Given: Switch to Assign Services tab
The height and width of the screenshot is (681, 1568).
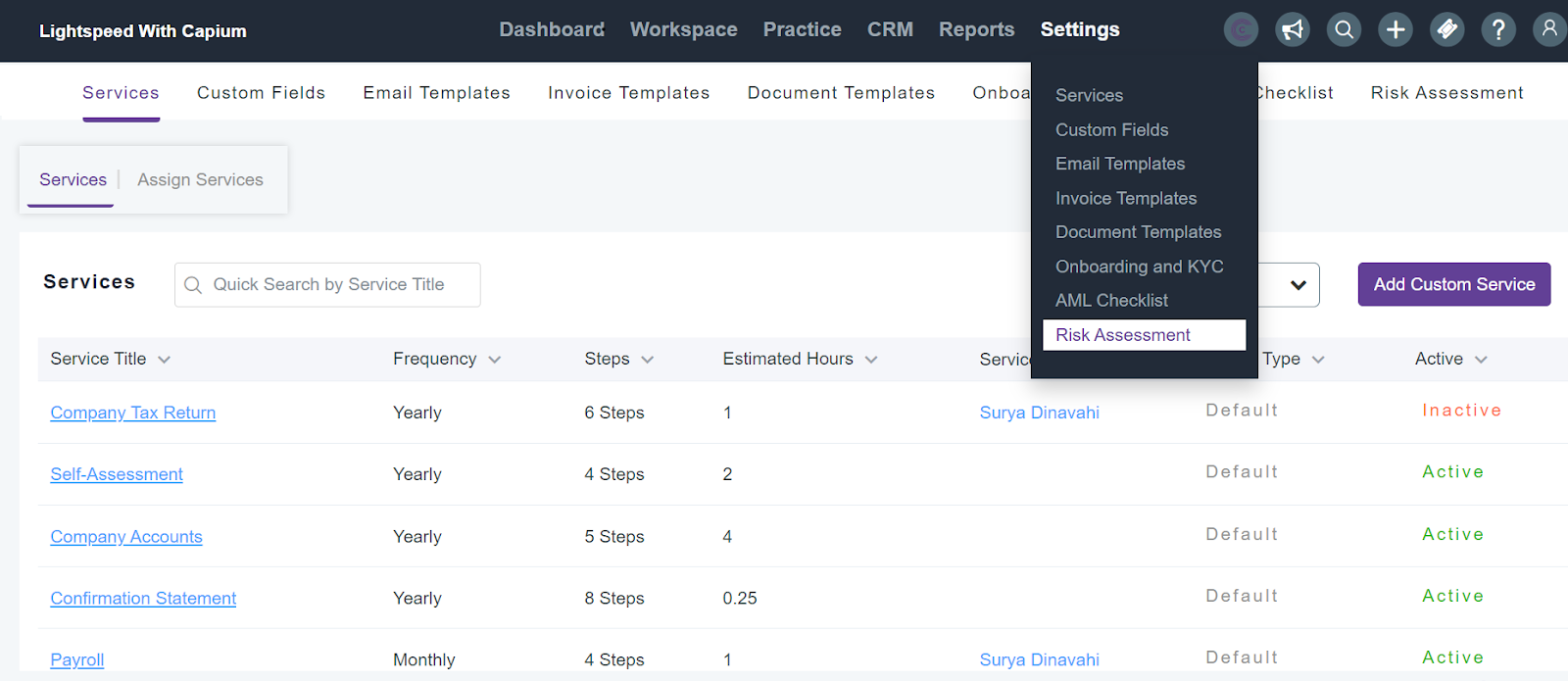Looking at the screenshot, I should point(200,180).
